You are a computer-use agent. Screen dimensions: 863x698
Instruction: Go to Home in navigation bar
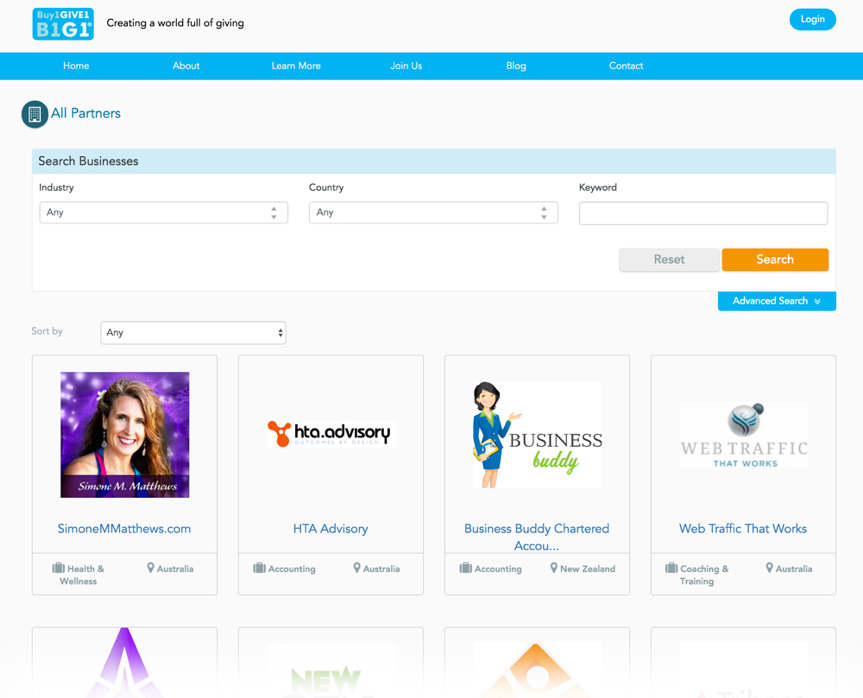point(76,66)
